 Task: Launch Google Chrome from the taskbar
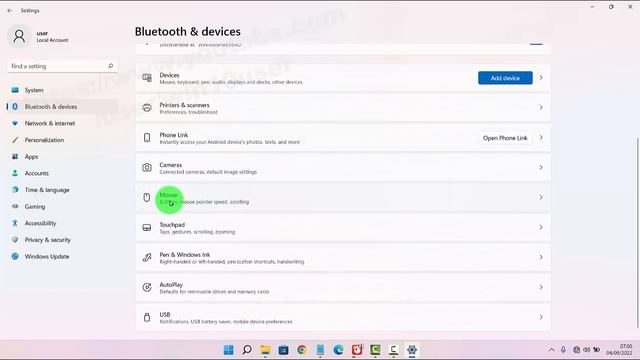pos(302,350)
